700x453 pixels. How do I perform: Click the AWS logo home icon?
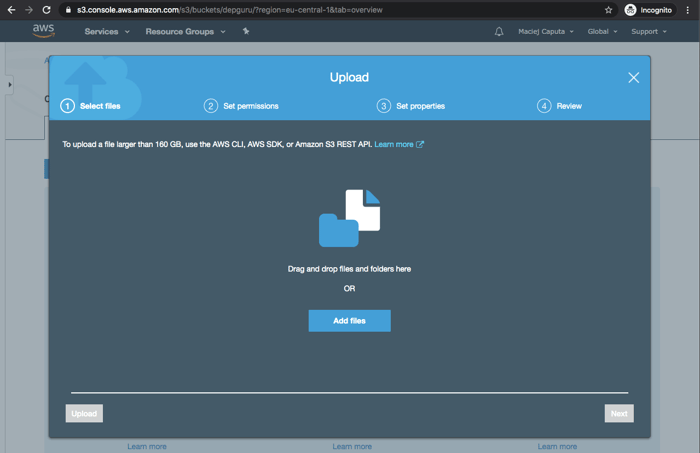[x=43, y=31]
